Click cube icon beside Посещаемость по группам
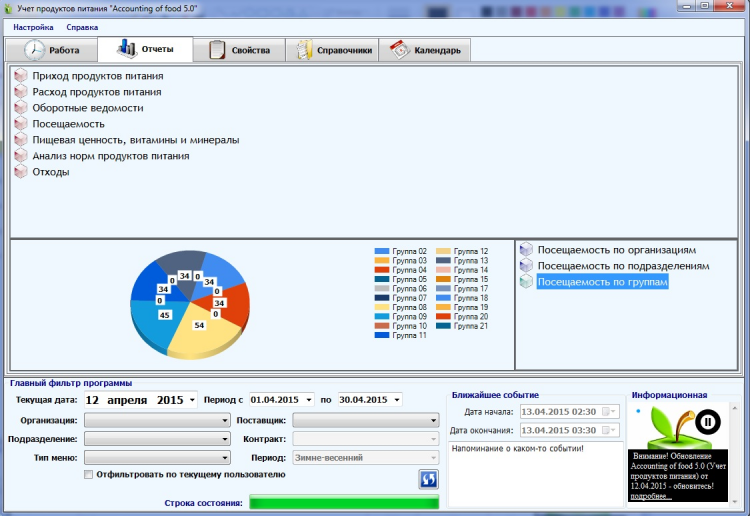Viewport: 750px width, 516px height. coord(526,282)
